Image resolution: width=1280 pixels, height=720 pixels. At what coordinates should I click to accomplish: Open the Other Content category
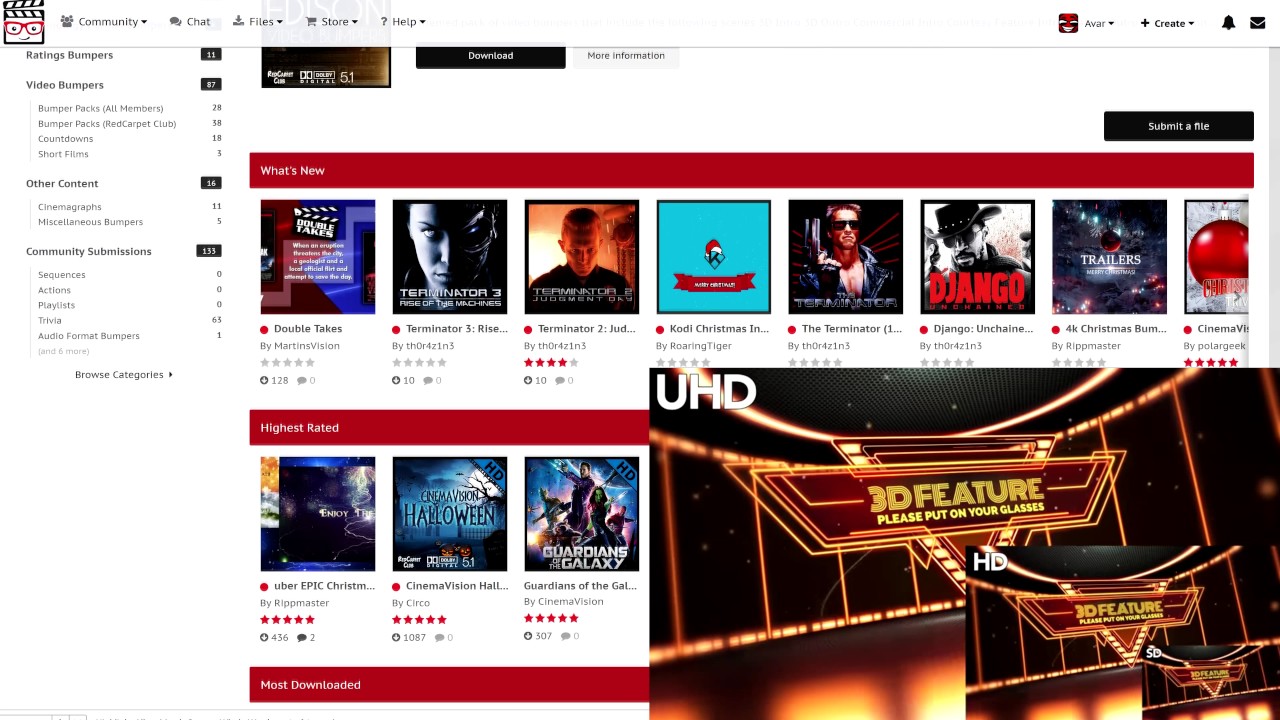[62, 184]
